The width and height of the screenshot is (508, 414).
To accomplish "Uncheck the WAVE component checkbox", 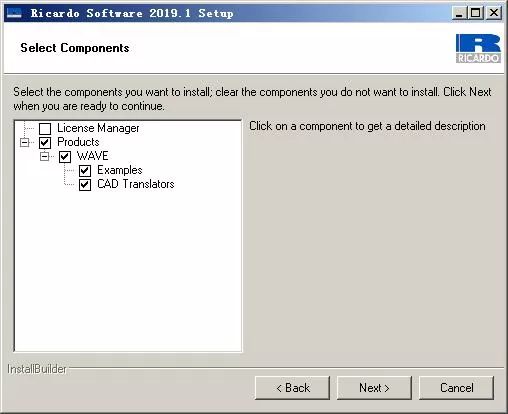I will click(65, 157).
